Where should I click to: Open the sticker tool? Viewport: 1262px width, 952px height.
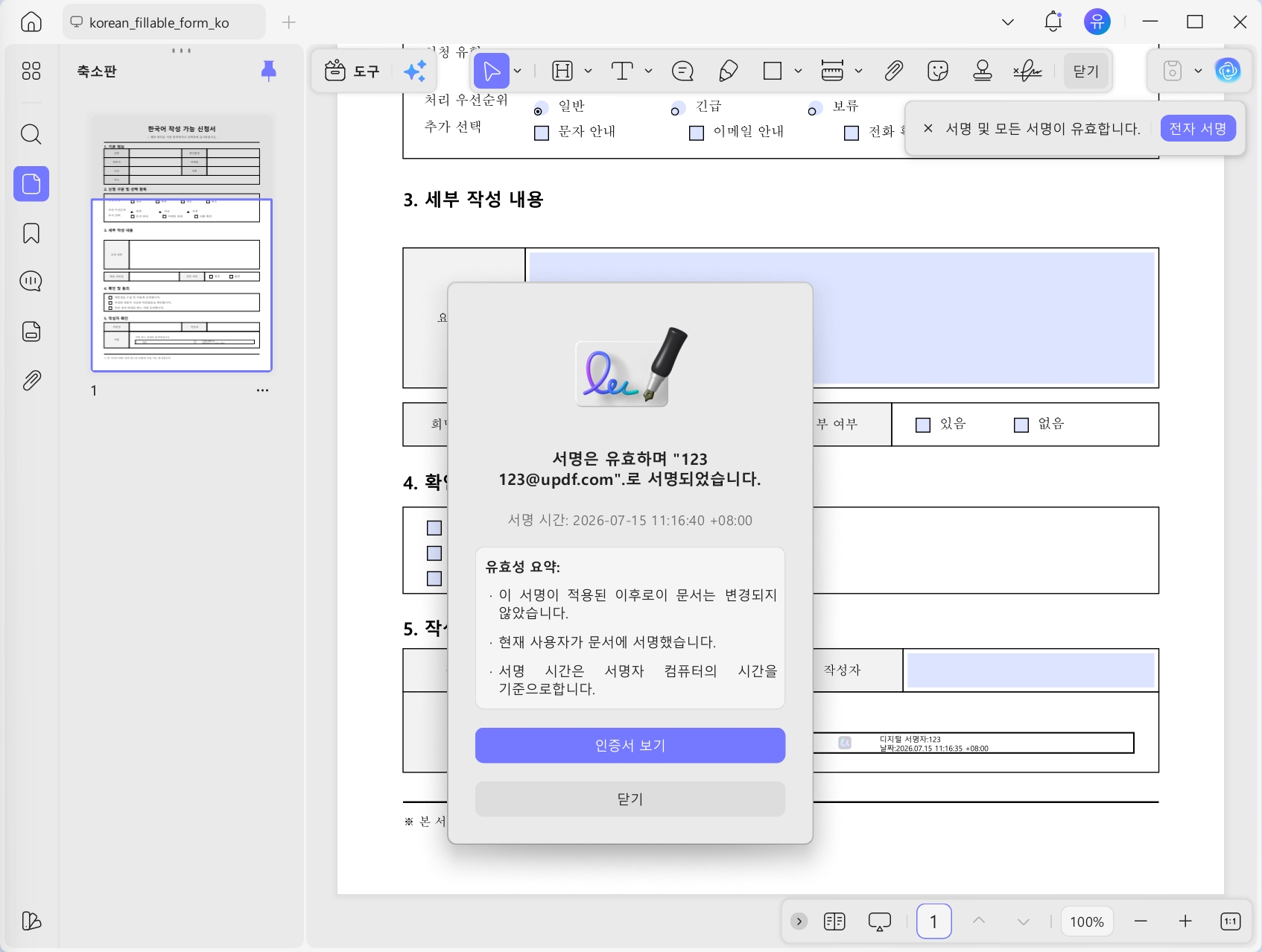[938, 71]
